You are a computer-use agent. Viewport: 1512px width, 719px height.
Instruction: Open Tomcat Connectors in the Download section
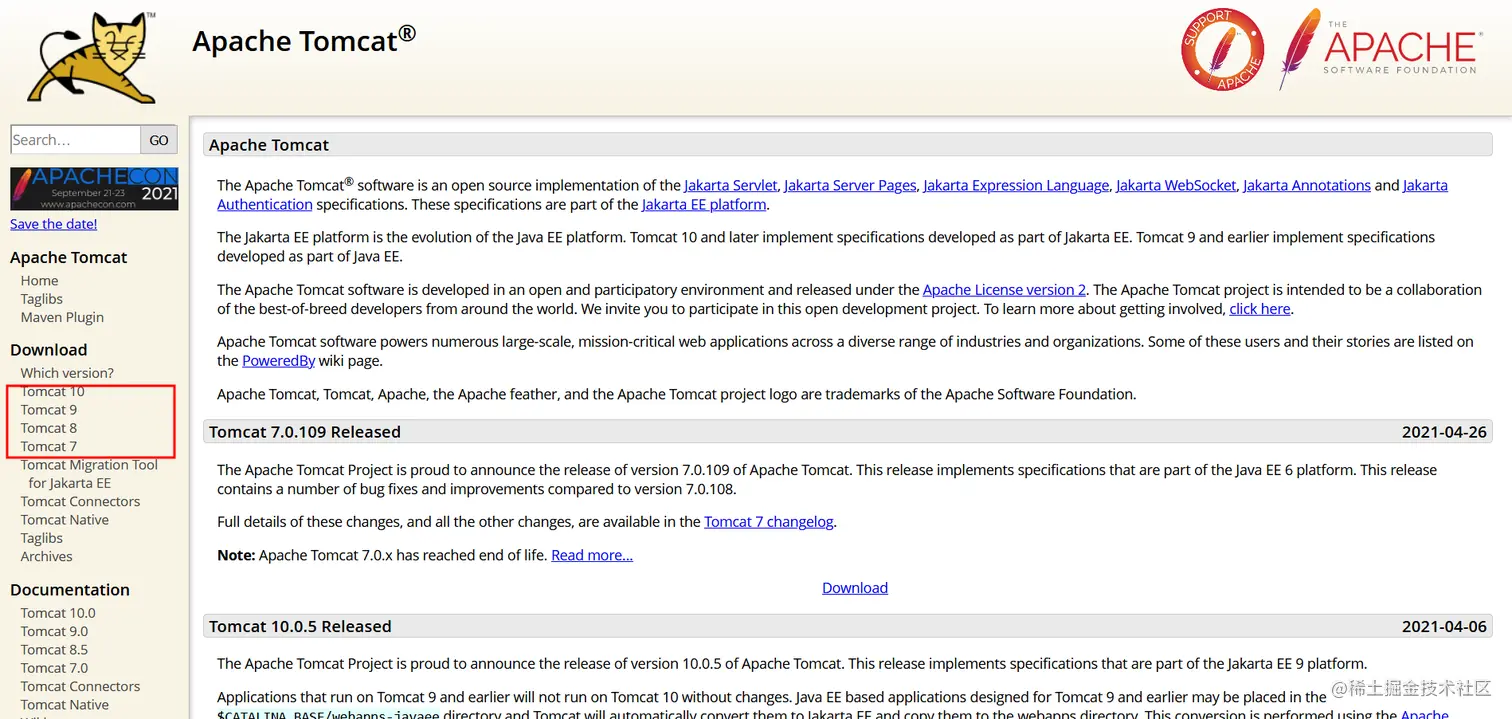tap(80, 502)
